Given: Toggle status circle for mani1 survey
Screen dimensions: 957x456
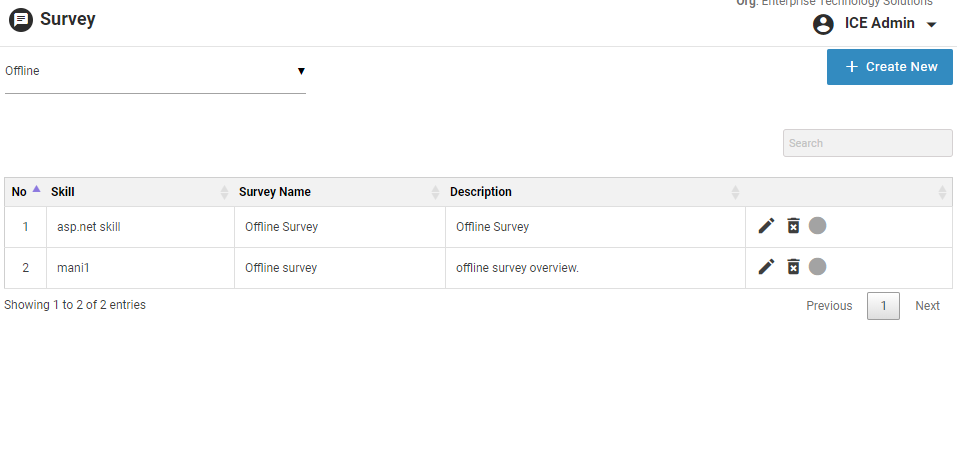Looking at the screenshot, I should 817,266.
